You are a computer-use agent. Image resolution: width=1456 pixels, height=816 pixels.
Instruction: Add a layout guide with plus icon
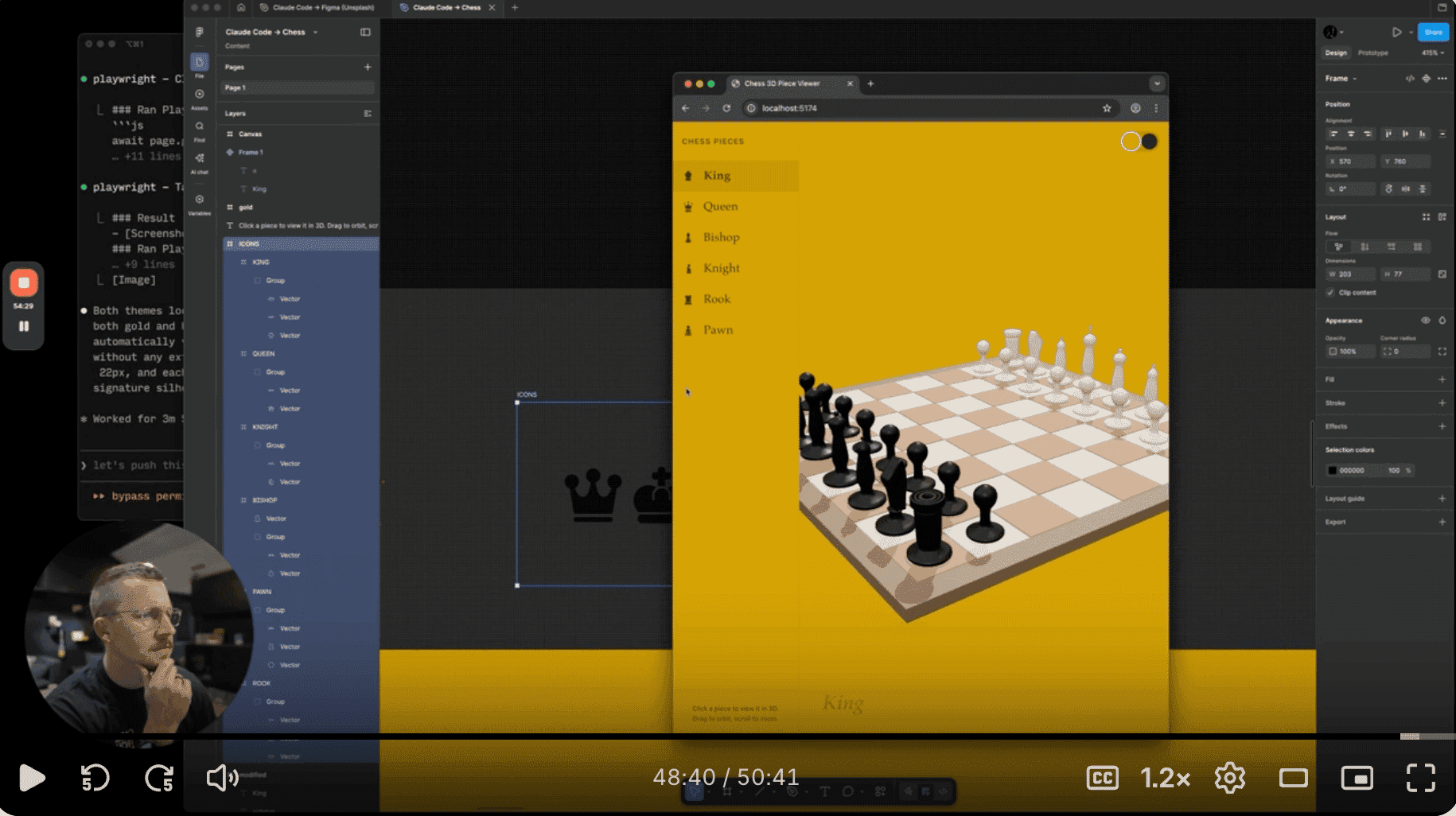(1442, 499)
